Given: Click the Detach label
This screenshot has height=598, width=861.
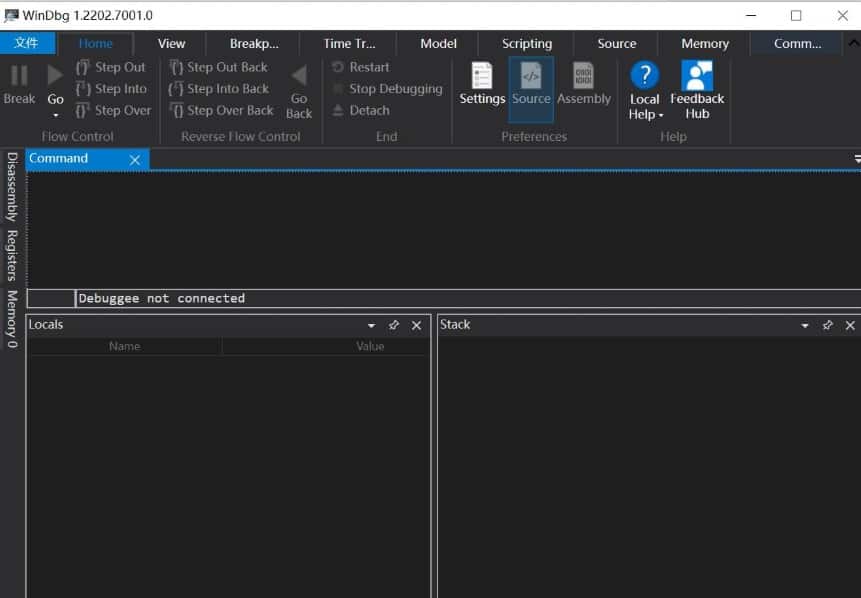Looking at the screenshot, I should [x=370, y=110].
